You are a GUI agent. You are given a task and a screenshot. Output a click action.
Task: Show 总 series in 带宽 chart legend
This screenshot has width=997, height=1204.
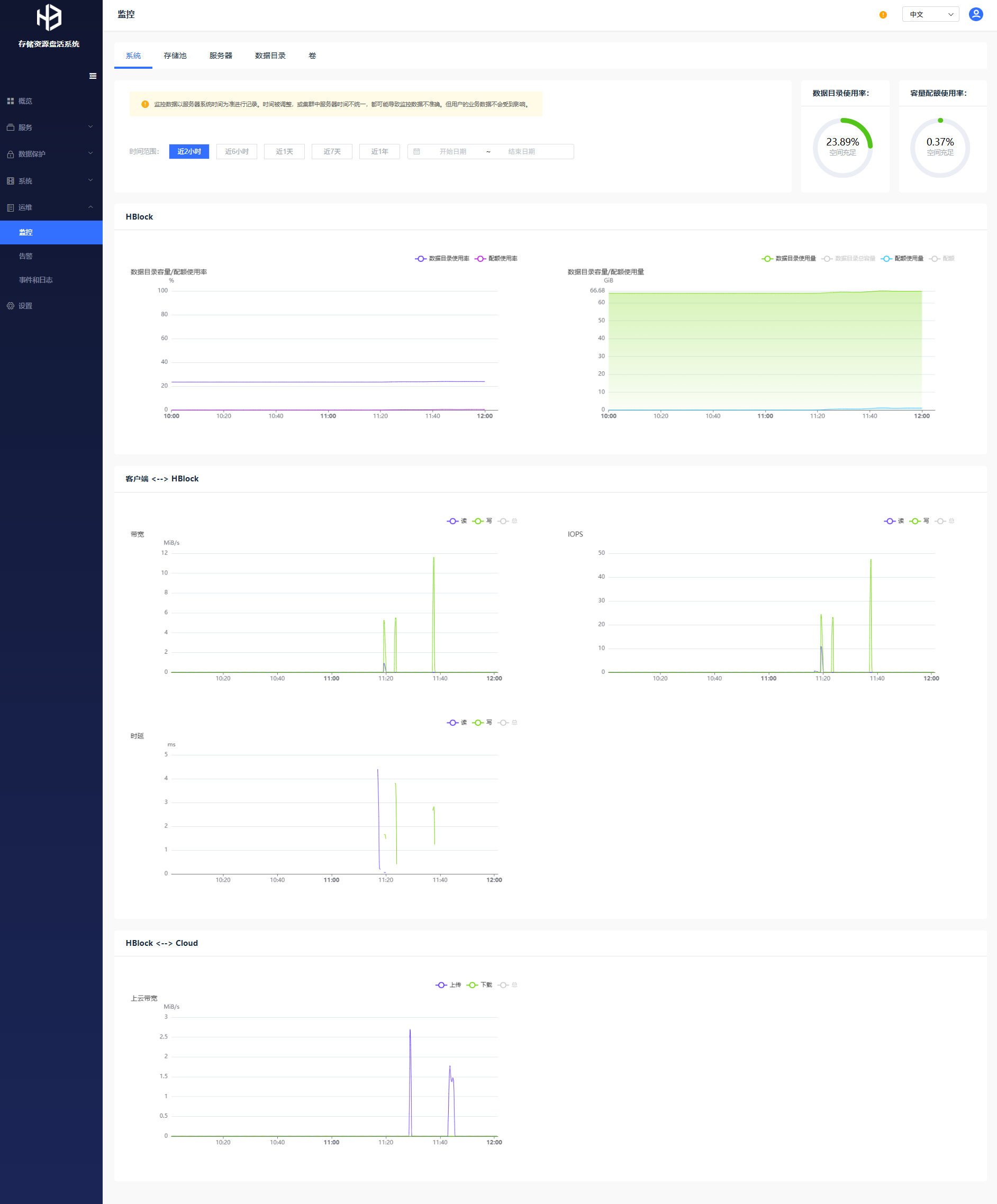click(507, 521)
